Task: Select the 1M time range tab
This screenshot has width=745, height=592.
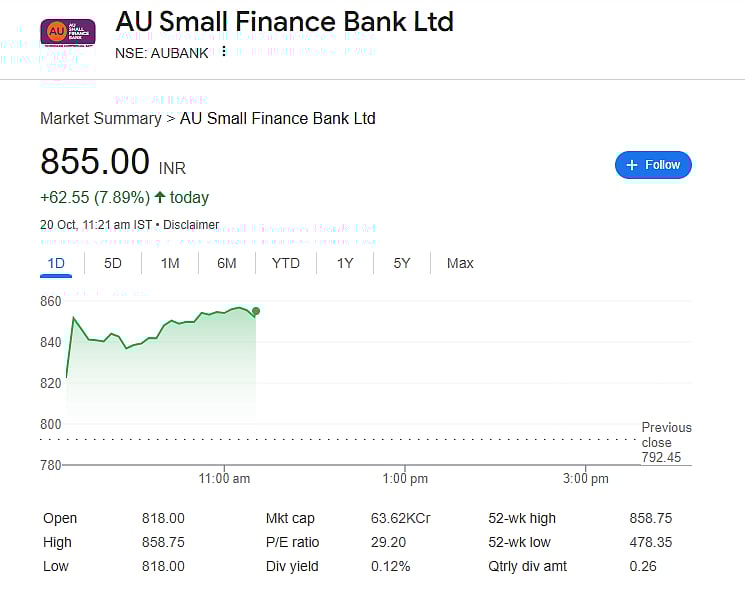Action: (170, 263)
